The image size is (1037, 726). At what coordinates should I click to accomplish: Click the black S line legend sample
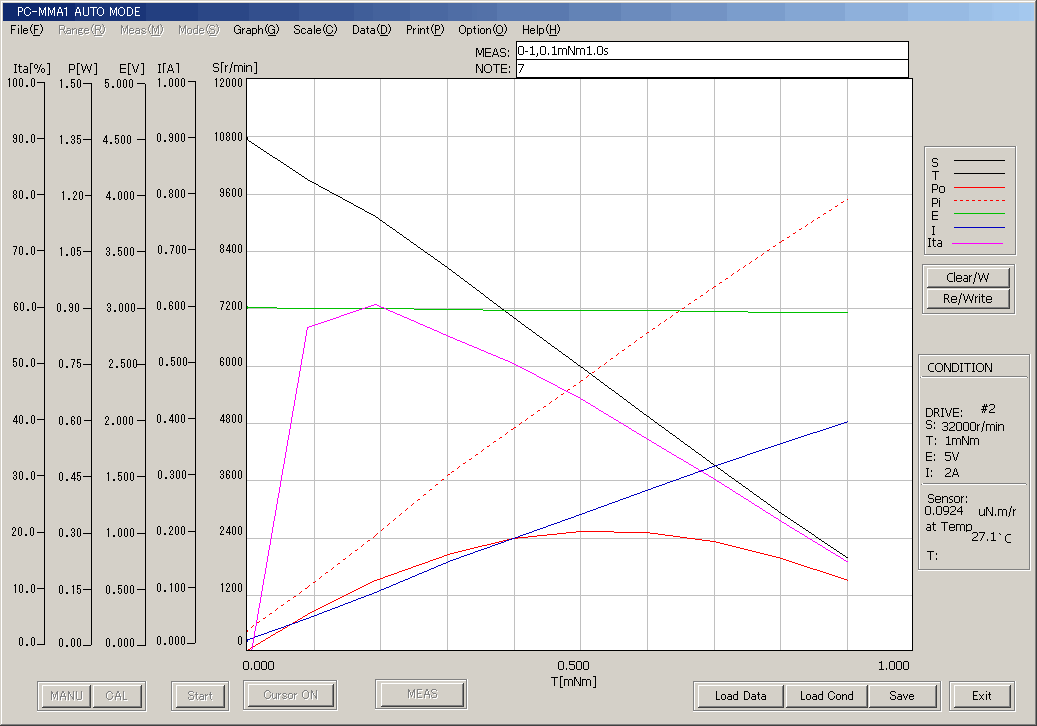[979, 161]
